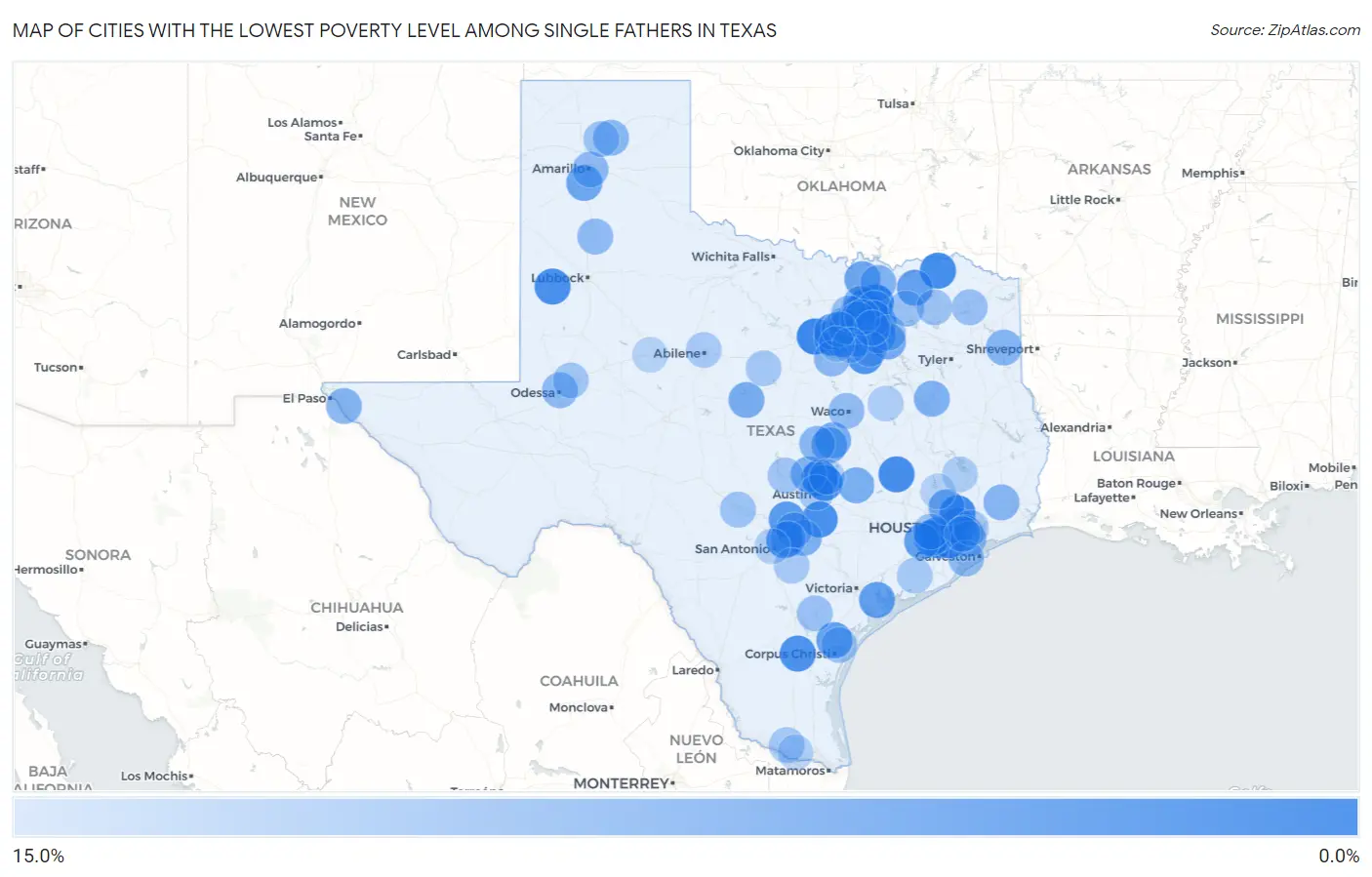Click the bubble next to Lubbock label
Image resolution: width=1372 pixels, height=877 pixels.
click(552, 286)
